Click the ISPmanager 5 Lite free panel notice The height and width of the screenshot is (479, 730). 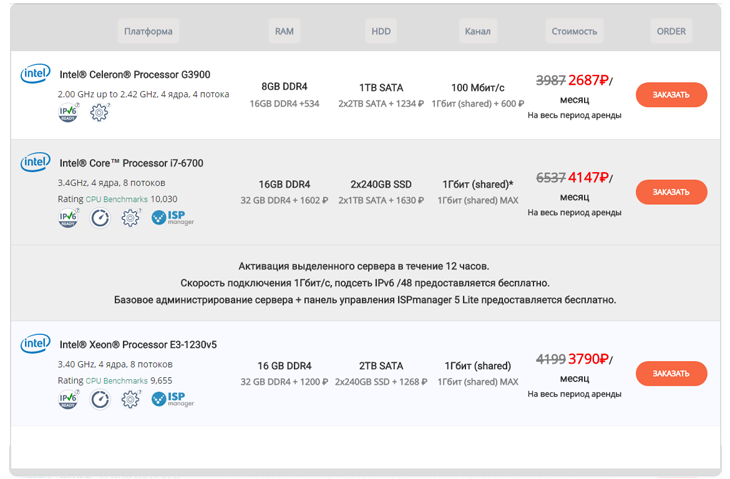(x=365, y=300)
